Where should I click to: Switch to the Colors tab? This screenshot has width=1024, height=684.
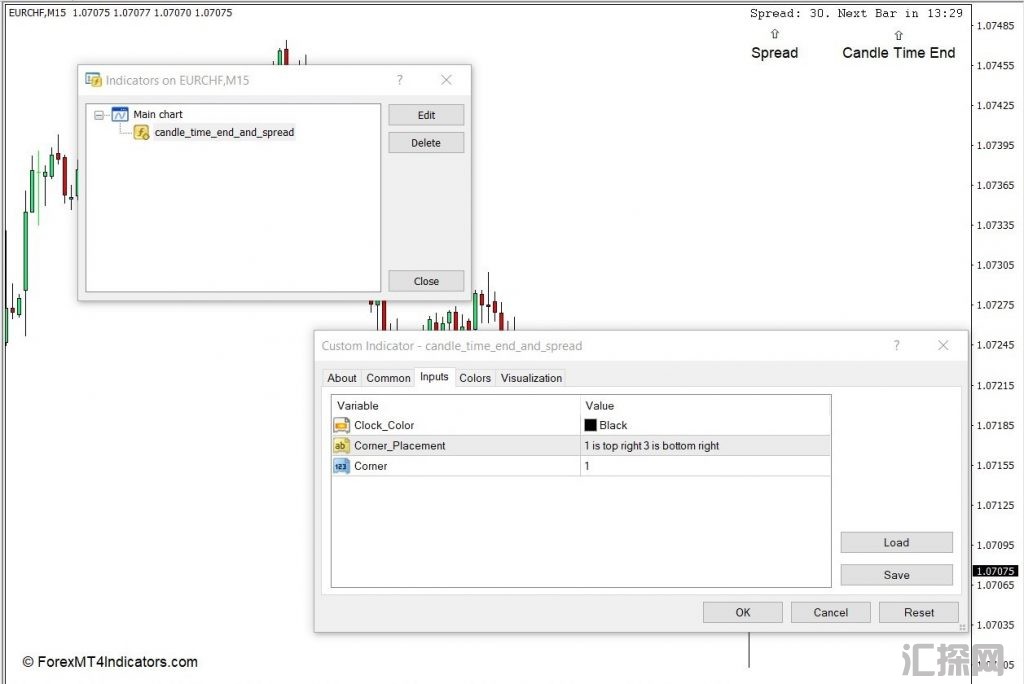pos(475,378)
